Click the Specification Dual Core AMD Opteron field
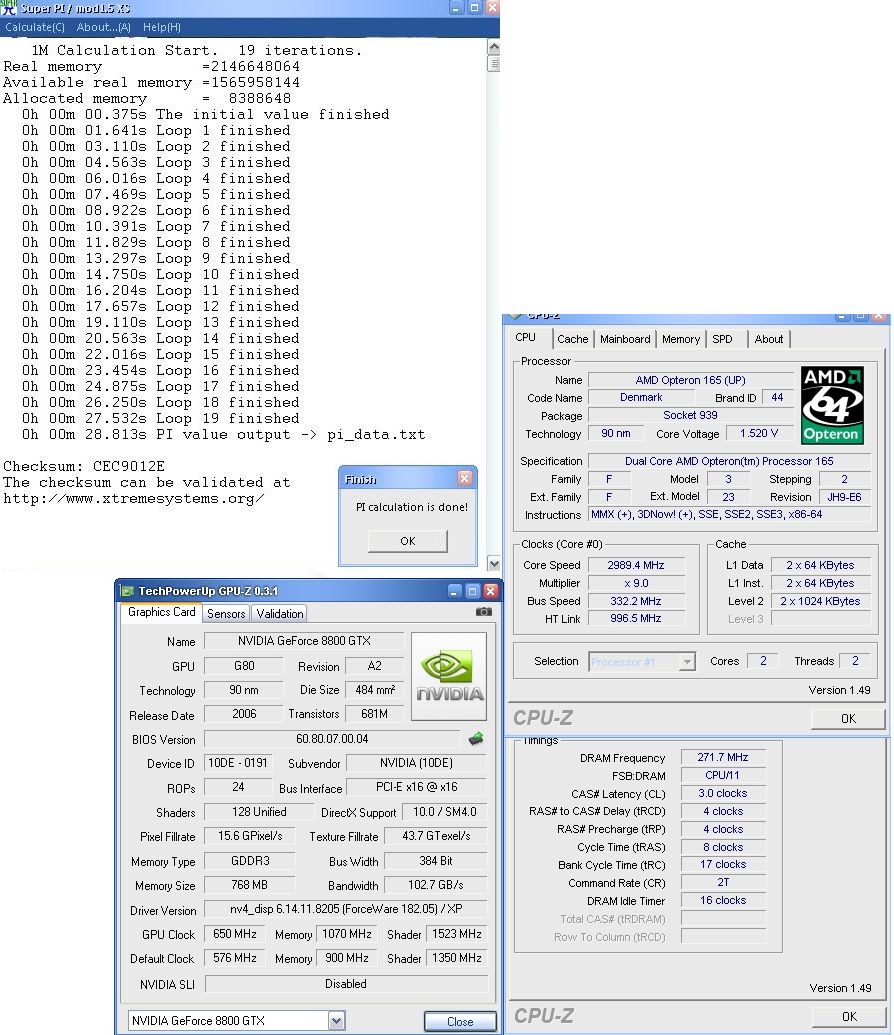 (729, 461)
